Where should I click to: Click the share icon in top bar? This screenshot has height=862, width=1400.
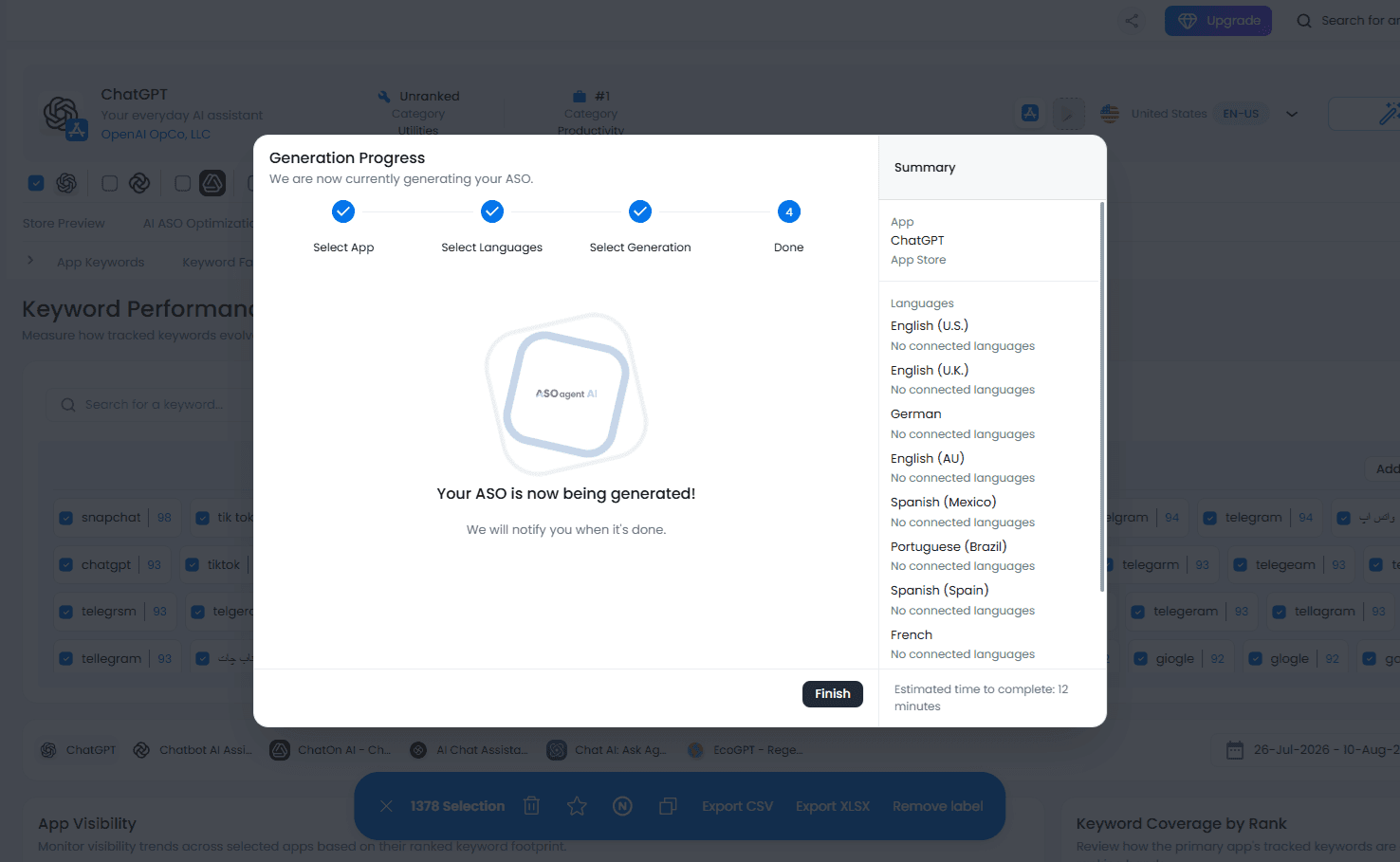point(1132,21)
